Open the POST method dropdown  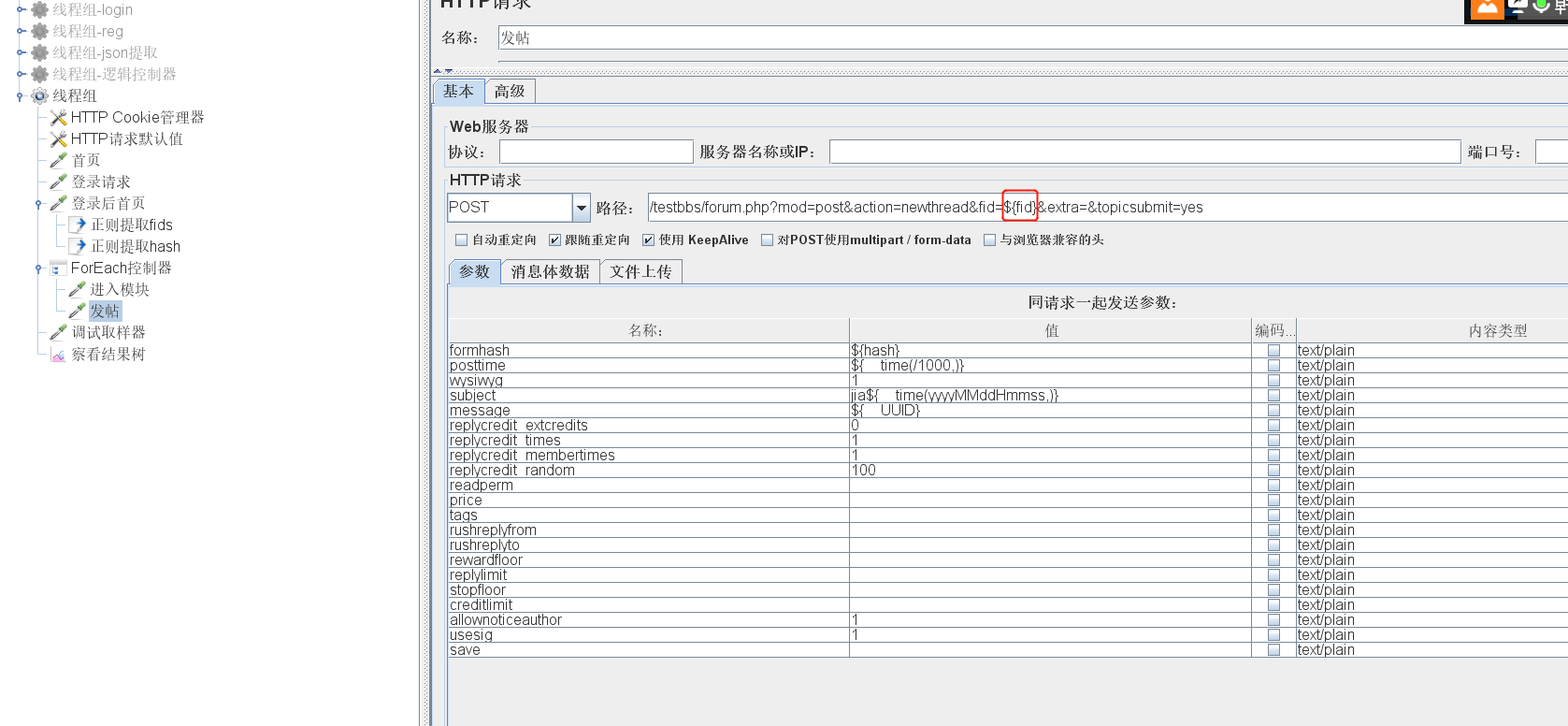(x=582, y=208)
